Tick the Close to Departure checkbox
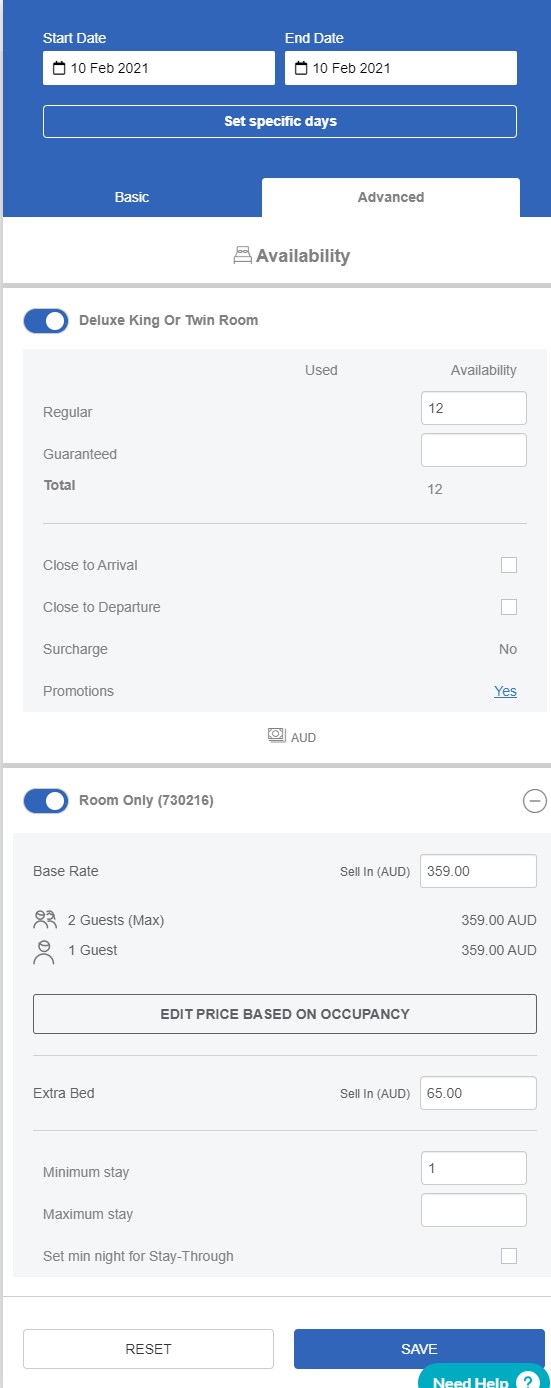 (509, 607)
